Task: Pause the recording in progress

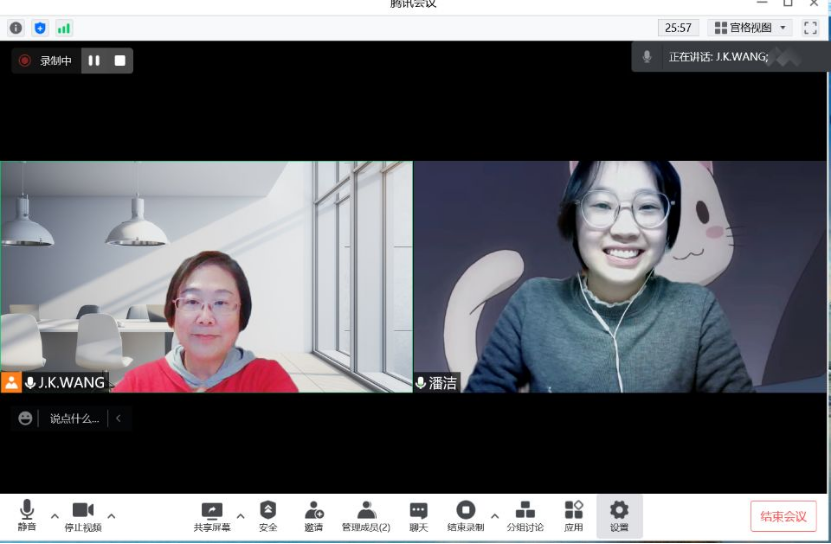Action: (94, 61)
